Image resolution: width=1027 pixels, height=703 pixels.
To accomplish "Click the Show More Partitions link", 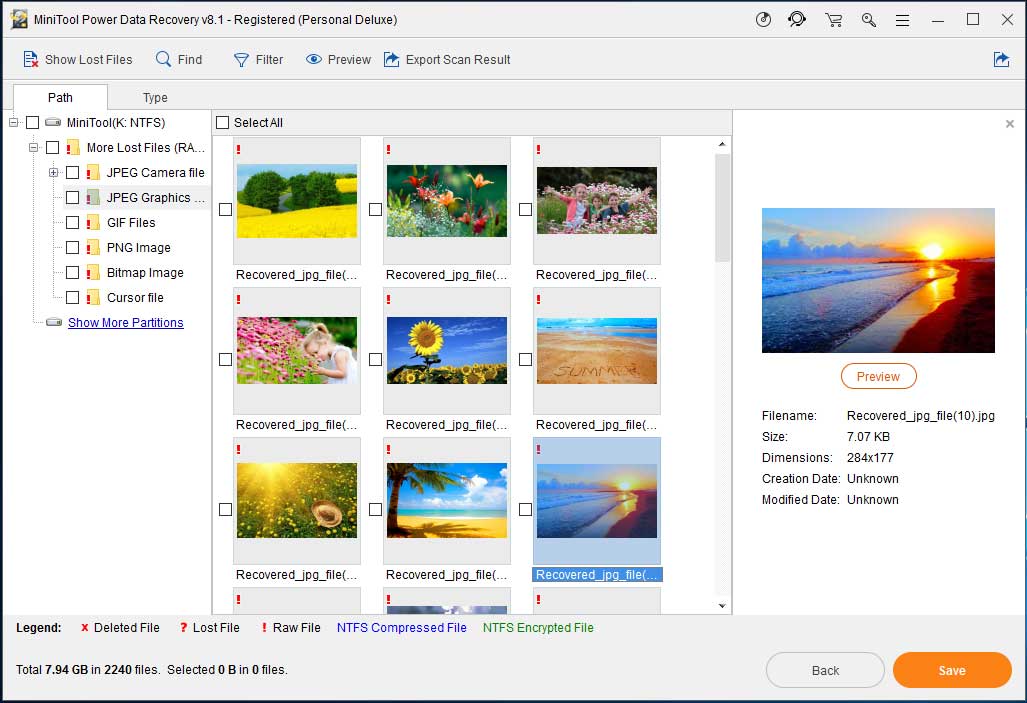I will pos(125,323).
